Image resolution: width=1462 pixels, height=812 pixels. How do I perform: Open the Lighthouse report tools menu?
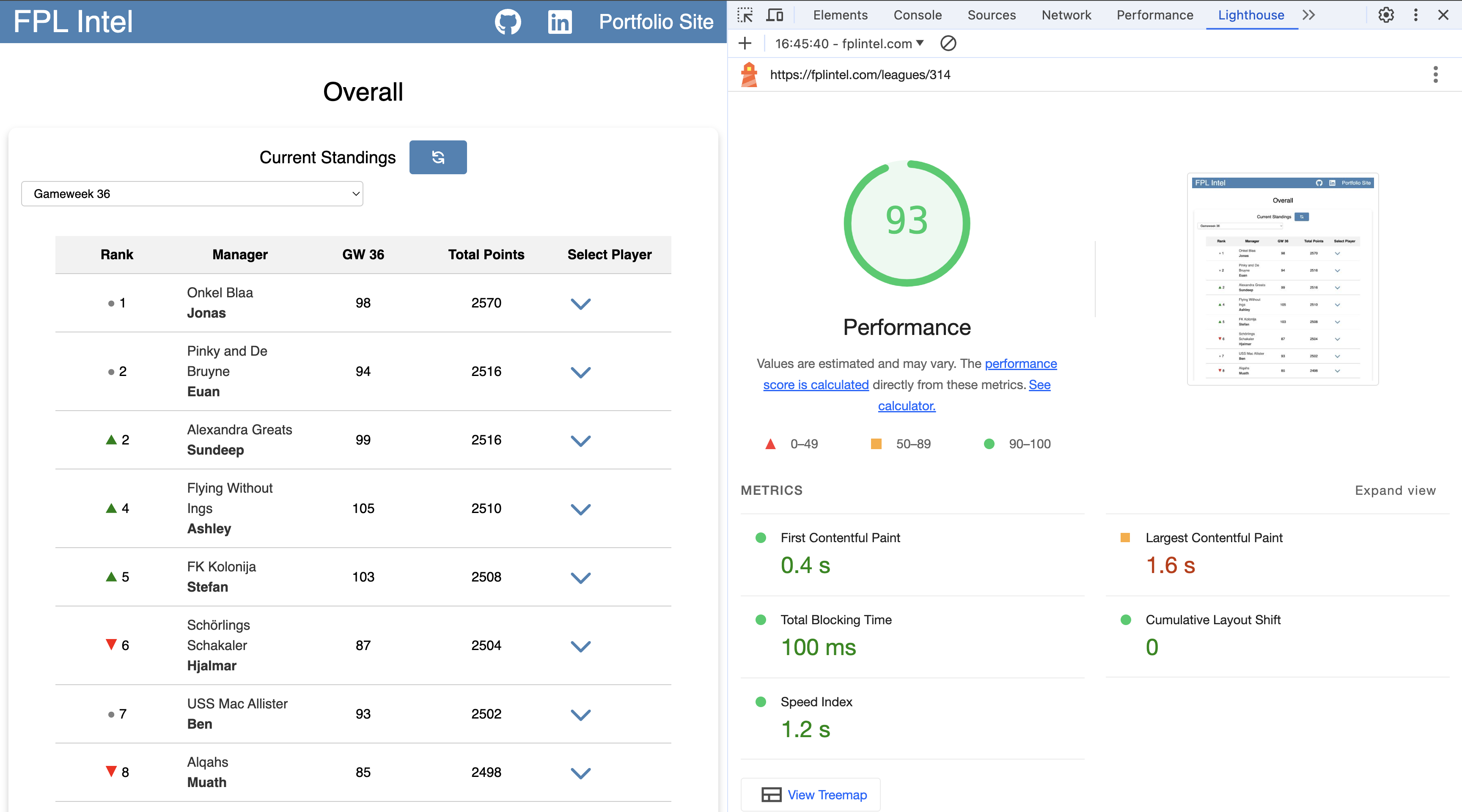[x=1435, y=74]
